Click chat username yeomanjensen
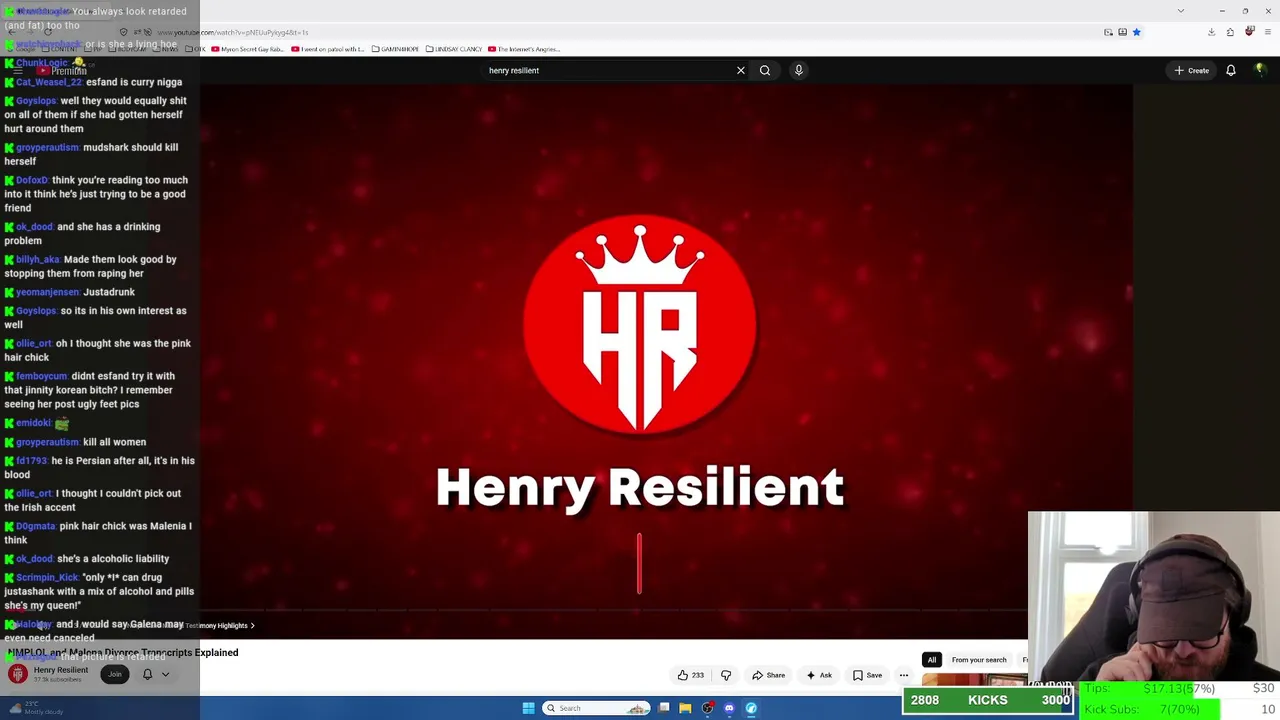Screen dimensions: 1280x720 pyautogui.click(x=47, y=292)
